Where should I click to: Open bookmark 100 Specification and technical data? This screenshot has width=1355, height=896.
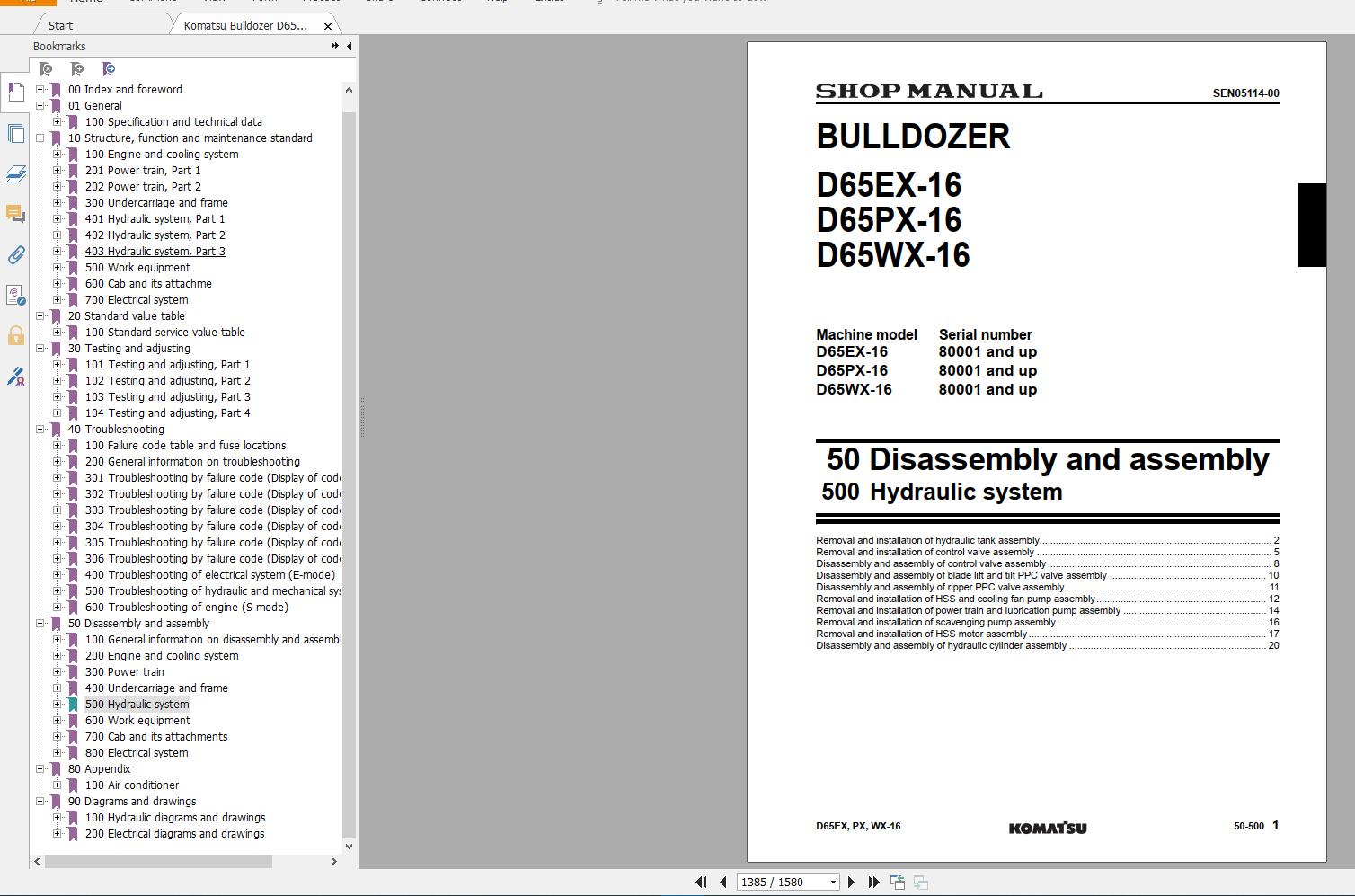pos(173,122)
